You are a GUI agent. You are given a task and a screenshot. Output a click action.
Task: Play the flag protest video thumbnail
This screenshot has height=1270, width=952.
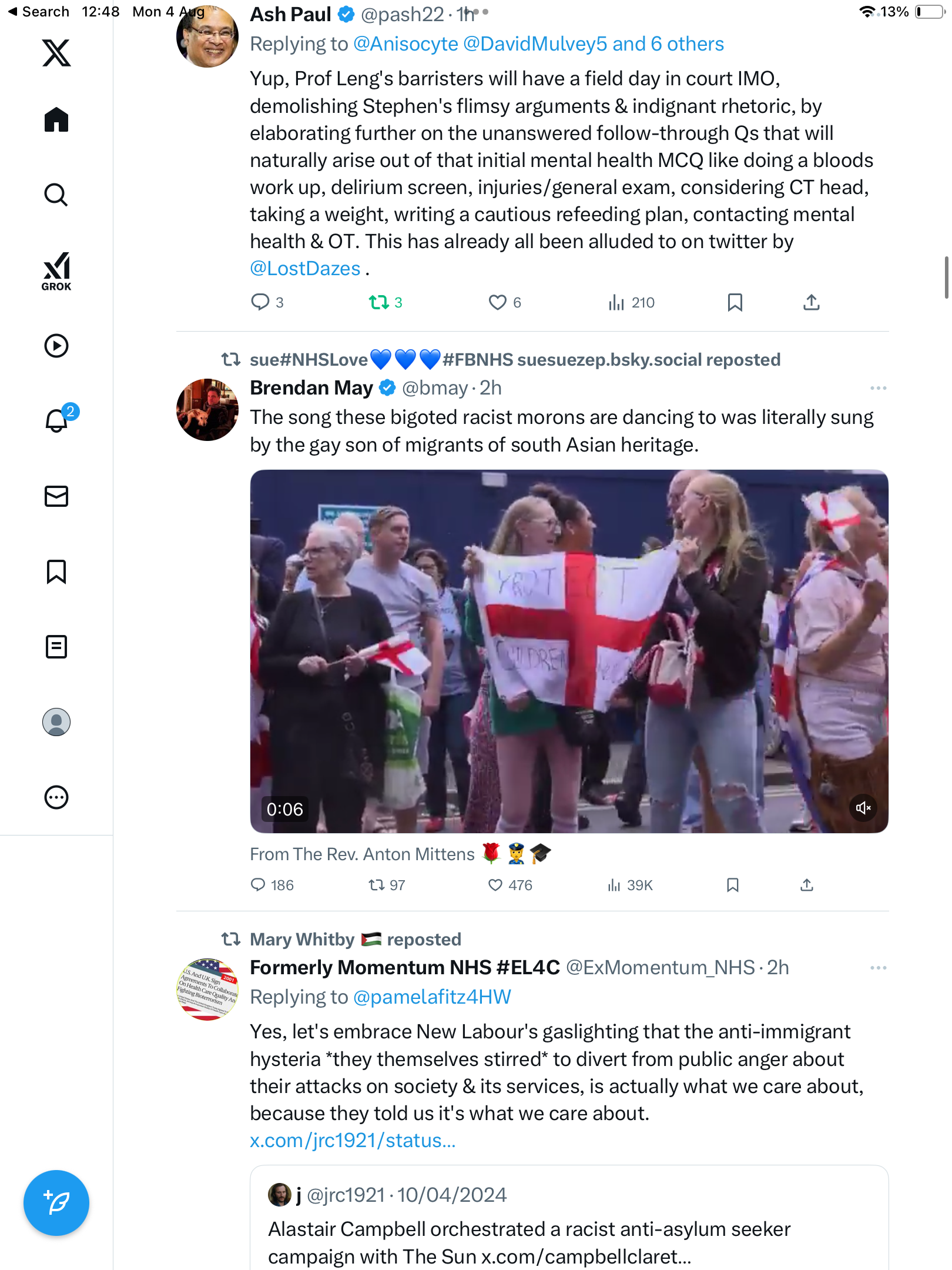click(x=569, y=651)
